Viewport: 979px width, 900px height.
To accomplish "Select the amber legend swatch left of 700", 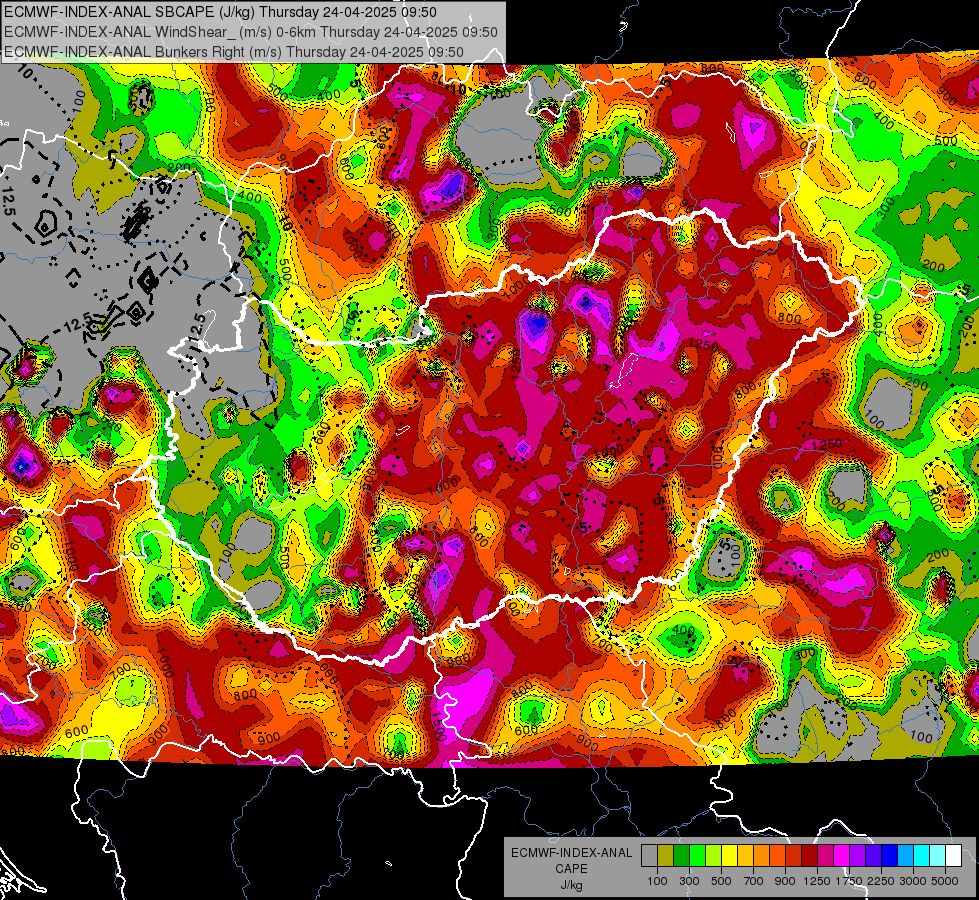I will [x=745, y=855].
